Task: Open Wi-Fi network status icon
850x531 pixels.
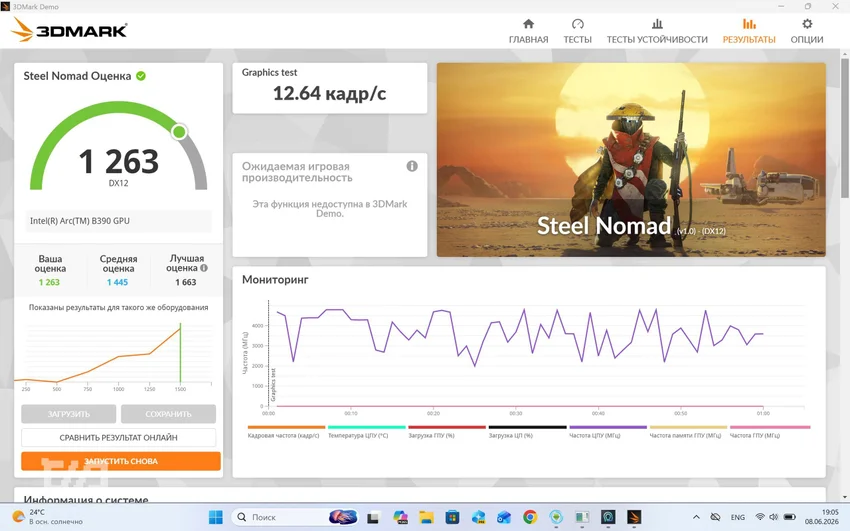Action: (759, 517)
